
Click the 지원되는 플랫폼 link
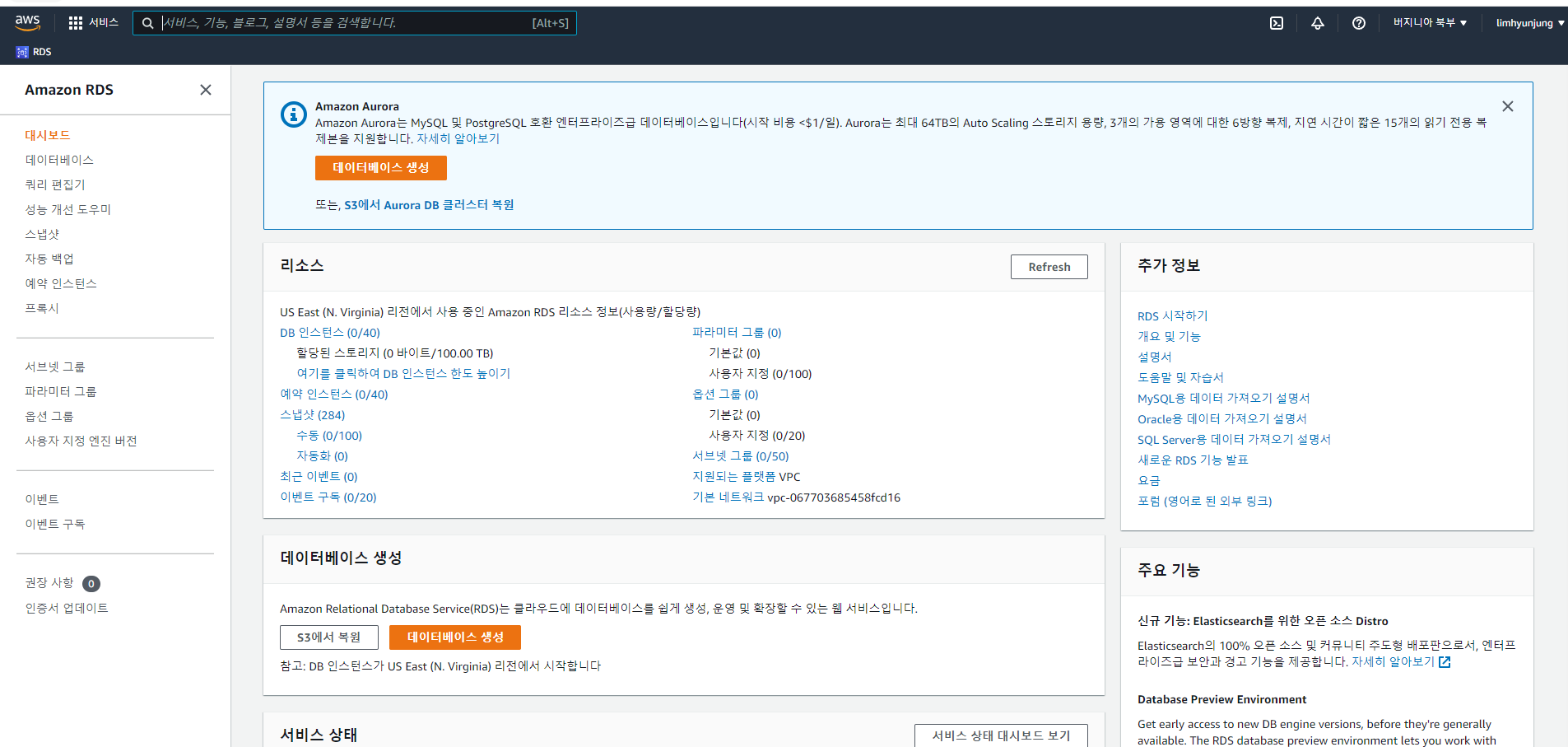coord(734,477)
